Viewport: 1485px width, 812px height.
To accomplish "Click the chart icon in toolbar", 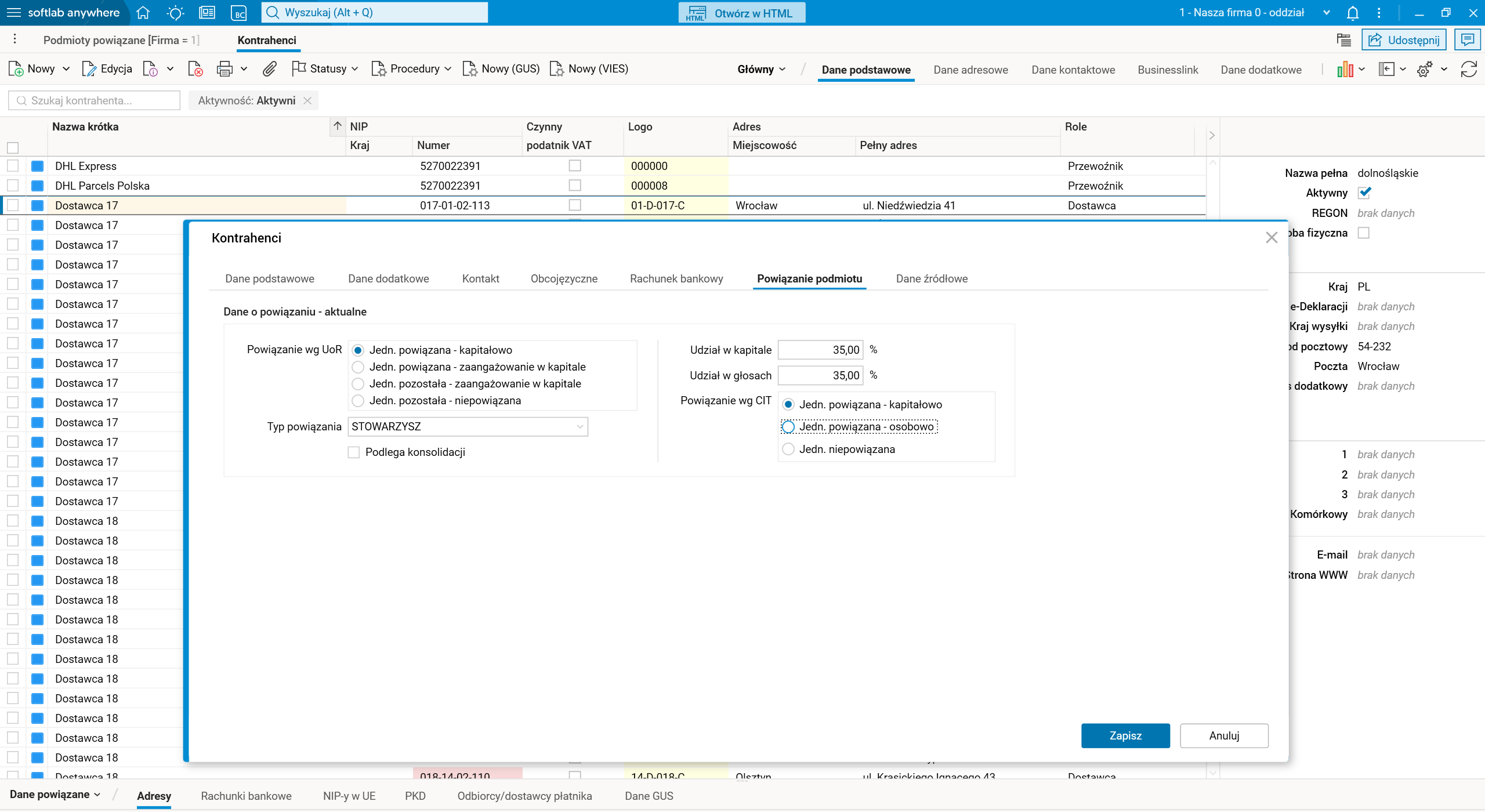I will 1345,70.
